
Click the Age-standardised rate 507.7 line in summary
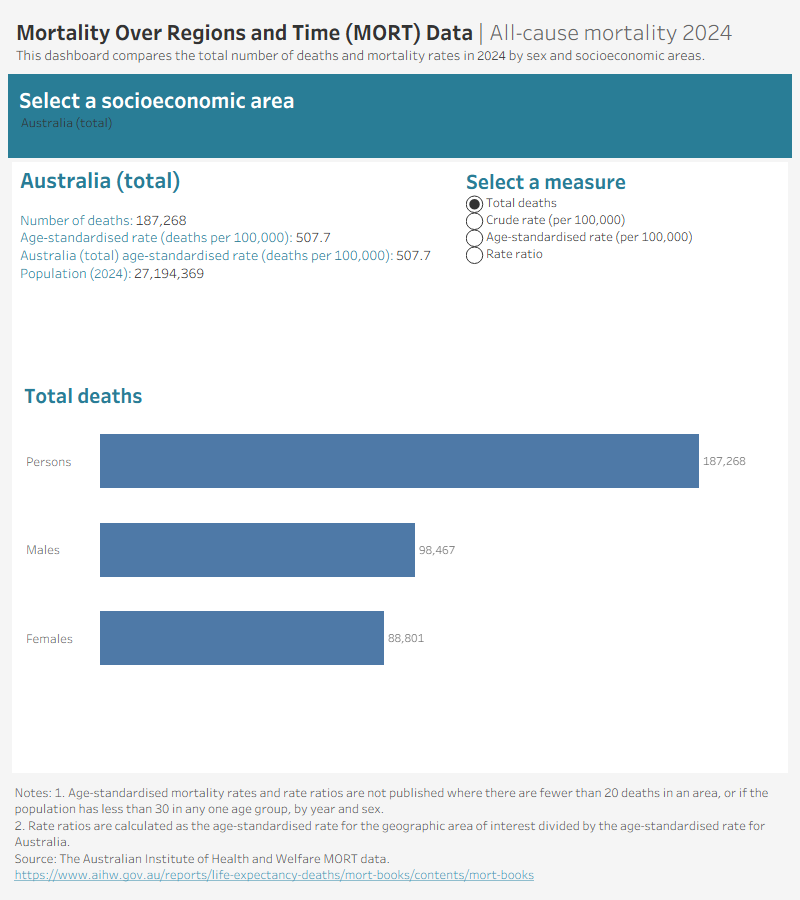(x=176, y=238)
